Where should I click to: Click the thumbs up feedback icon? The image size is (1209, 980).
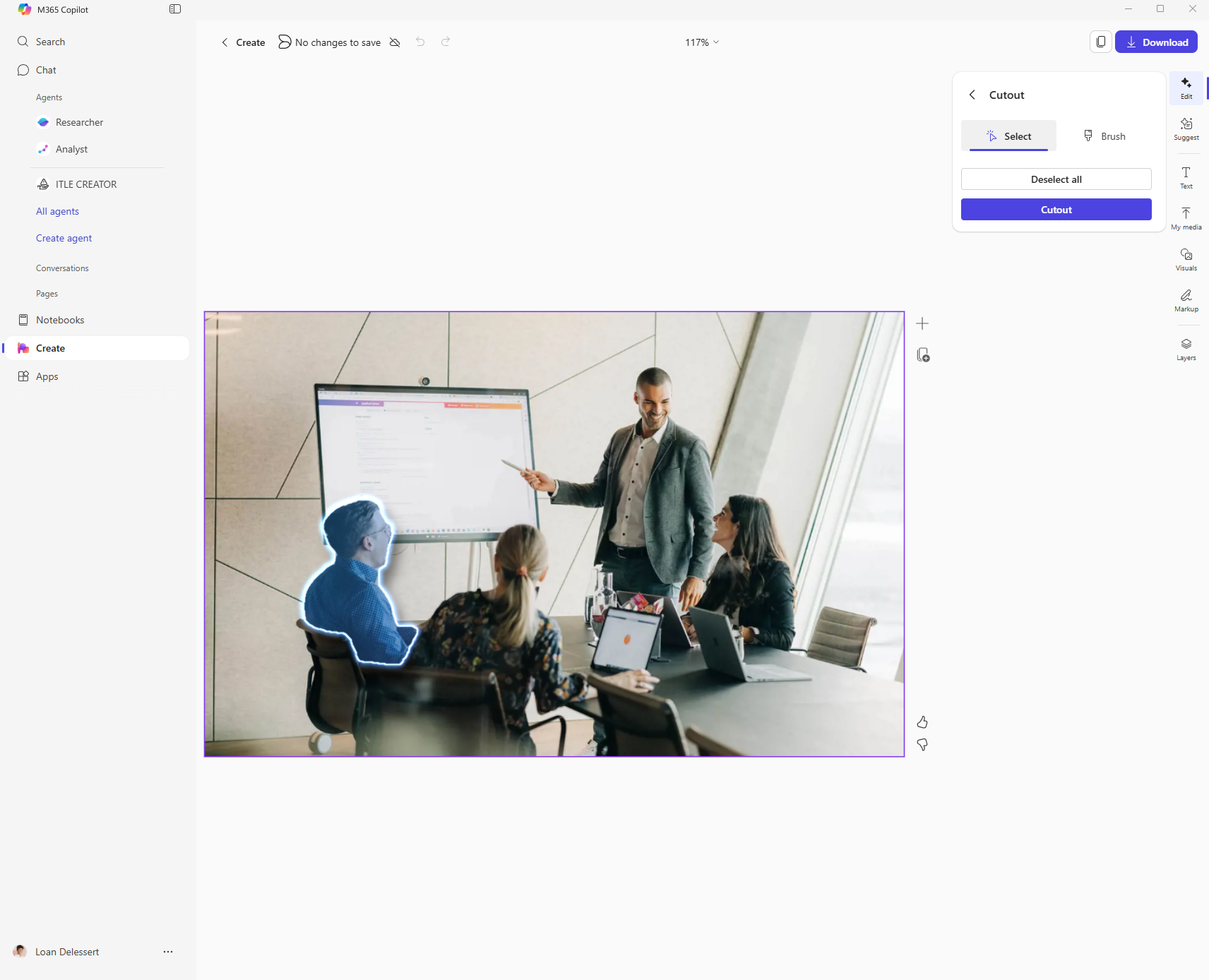point(922,722)
